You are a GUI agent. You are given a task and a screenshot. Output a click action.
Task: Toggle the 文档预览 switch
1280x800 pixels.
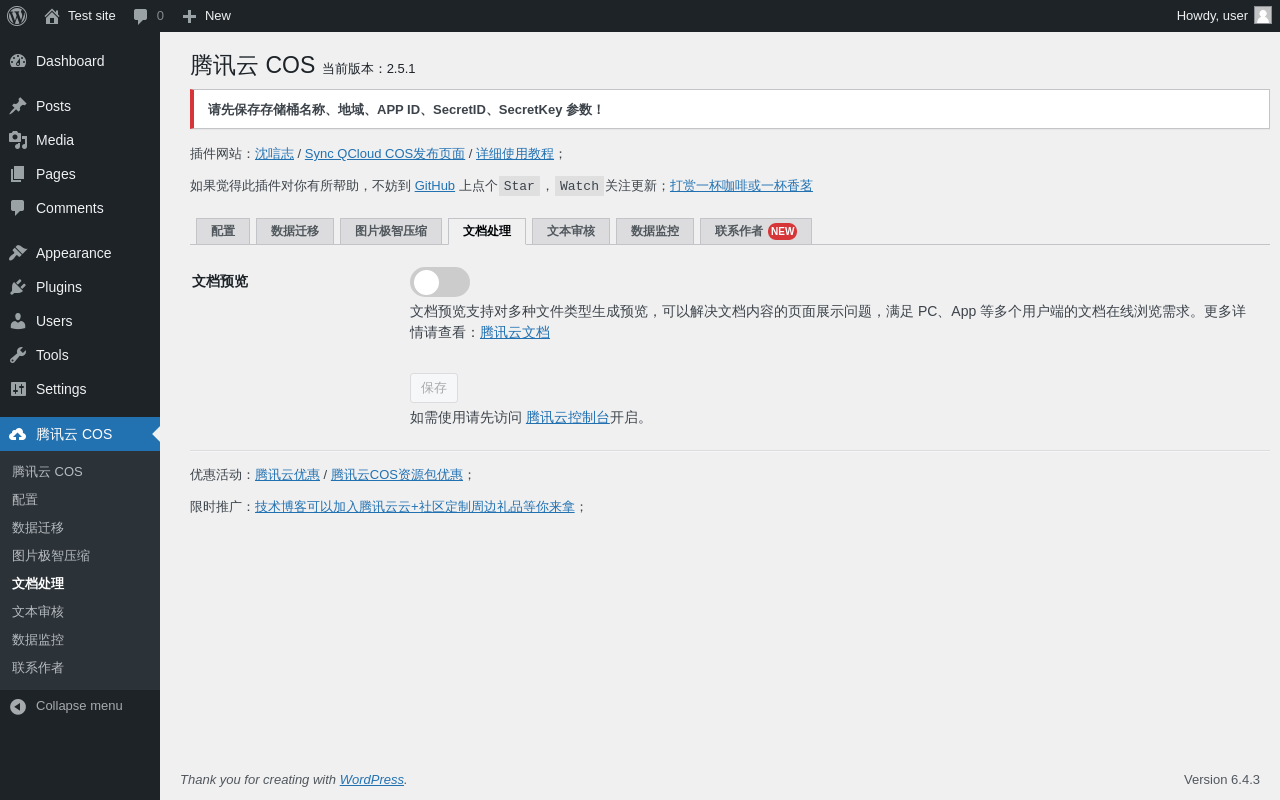[440, 282]
